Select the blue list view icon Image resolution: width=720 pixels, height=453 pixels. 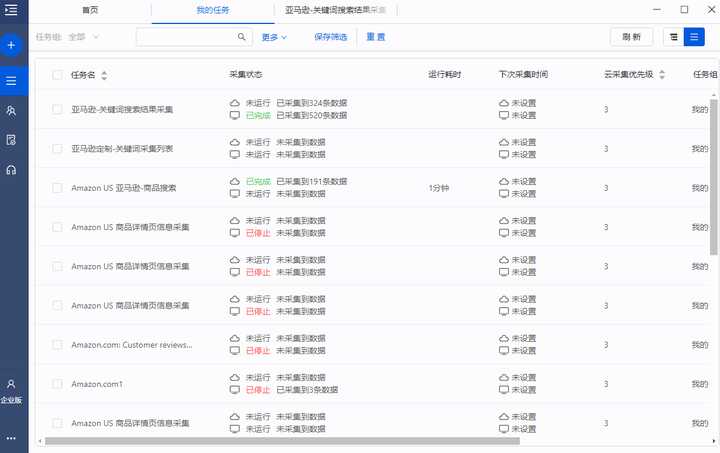pos(694,37)
